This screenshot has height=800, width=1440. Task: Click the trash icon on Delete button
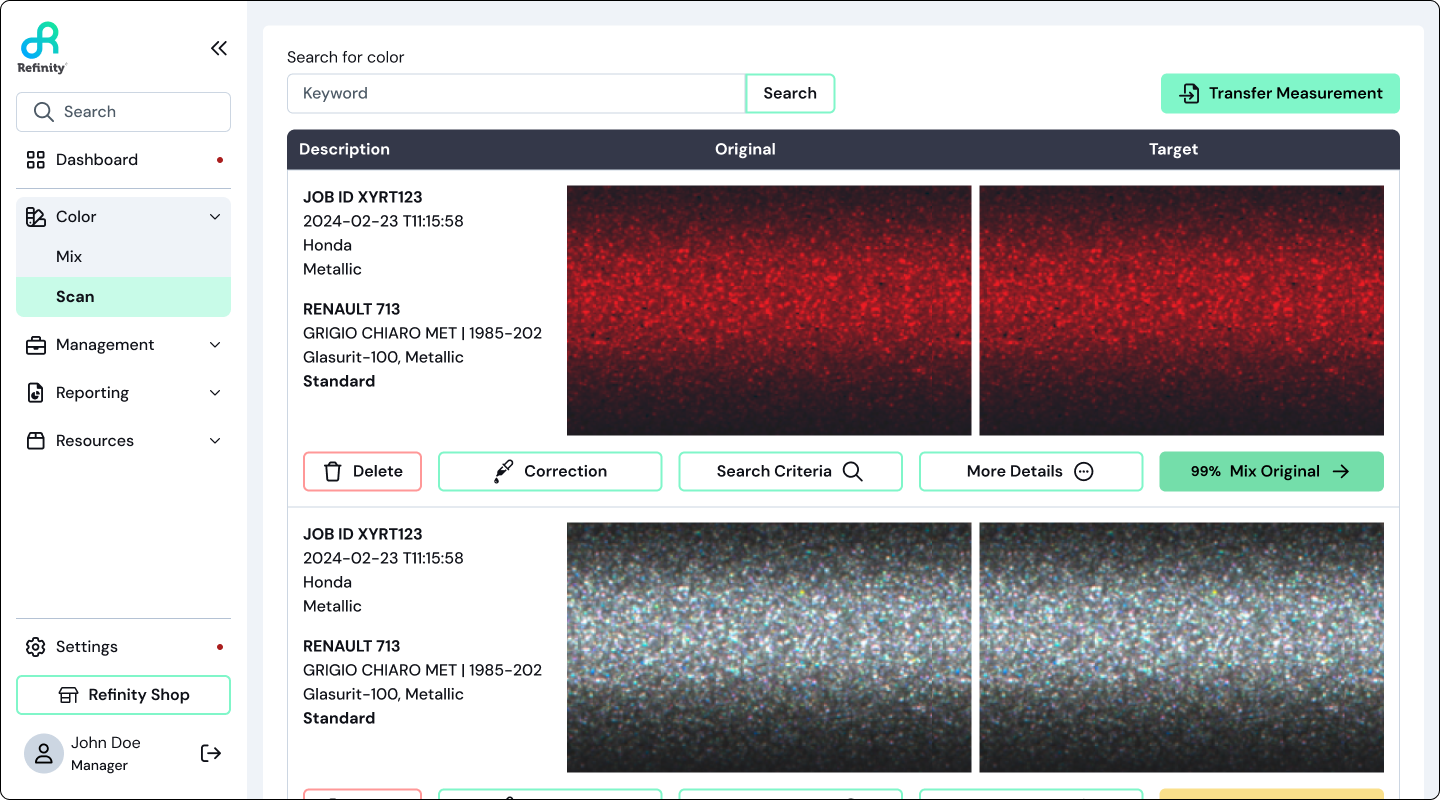334,471
